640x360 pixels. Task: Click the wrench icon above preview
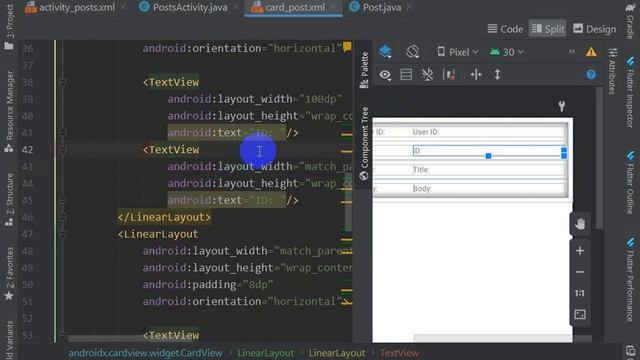562,106
